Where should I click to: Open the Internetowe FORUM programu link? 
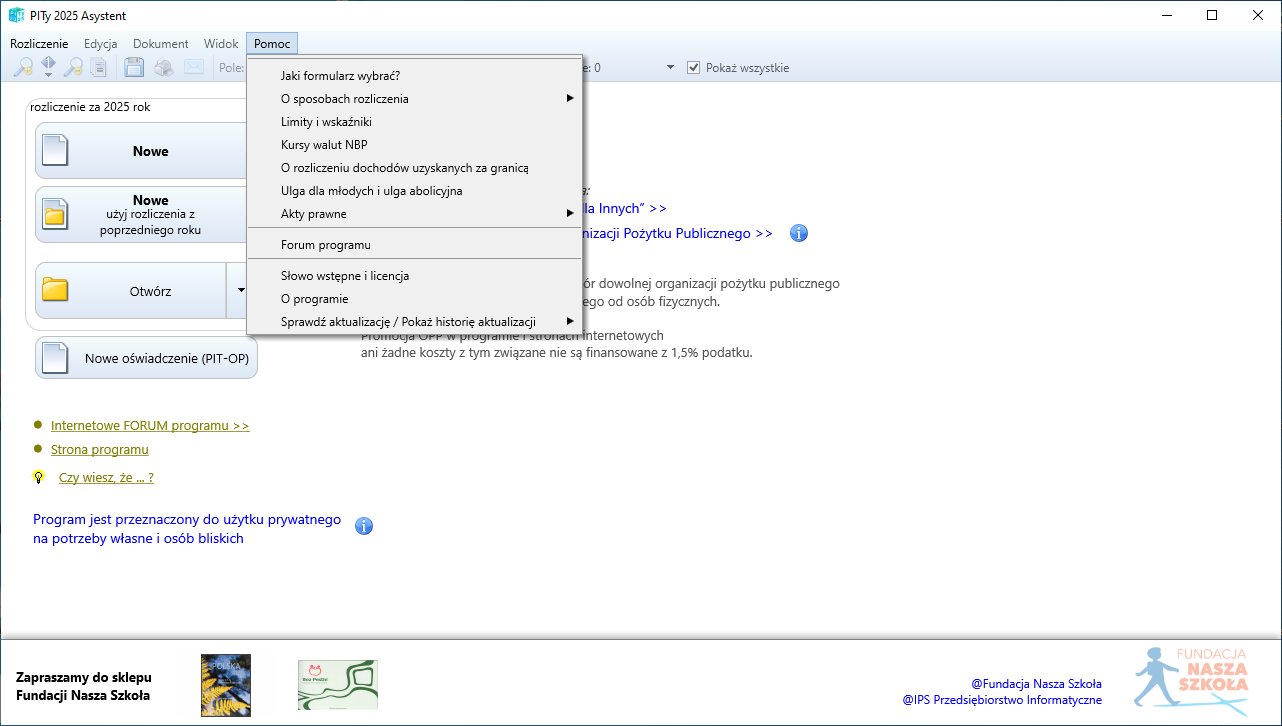click(150, 426)
